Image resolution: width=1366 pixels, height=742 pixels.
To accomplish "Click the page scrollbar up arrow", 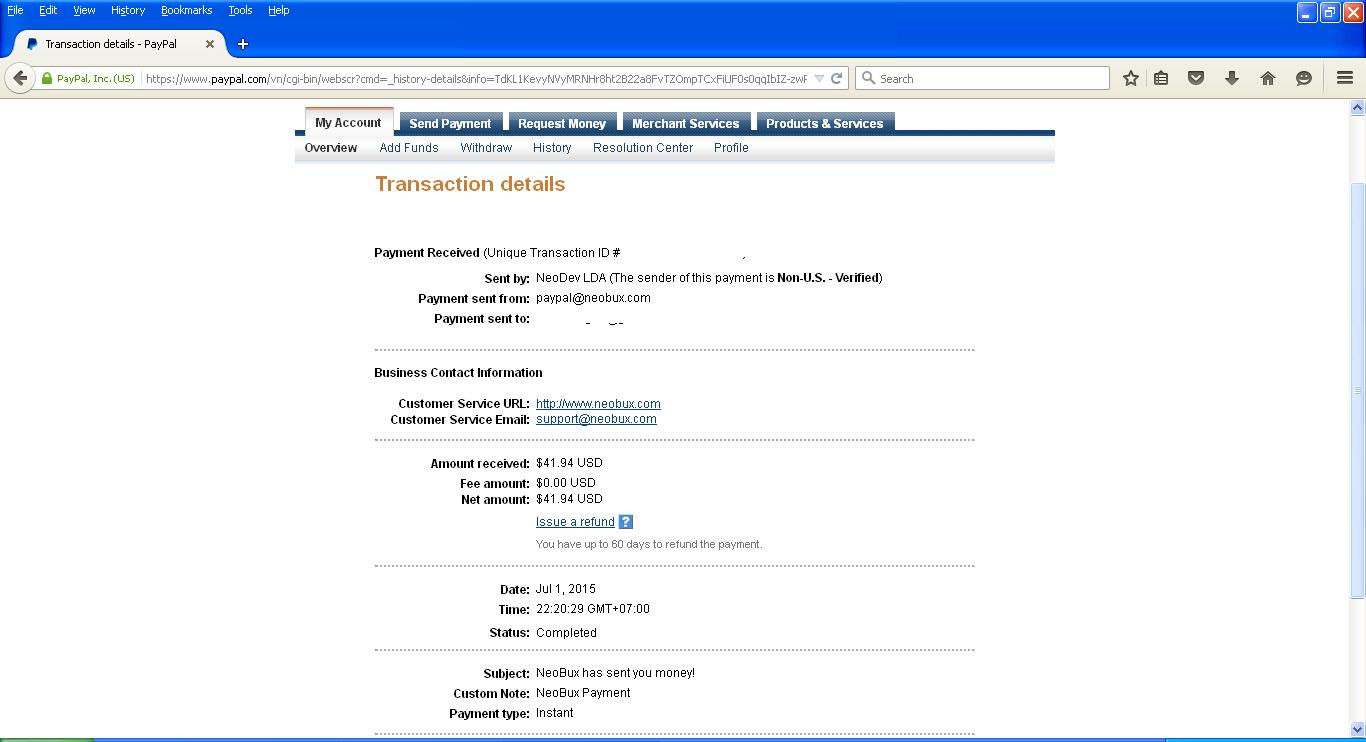I will tap(1358, 107).
